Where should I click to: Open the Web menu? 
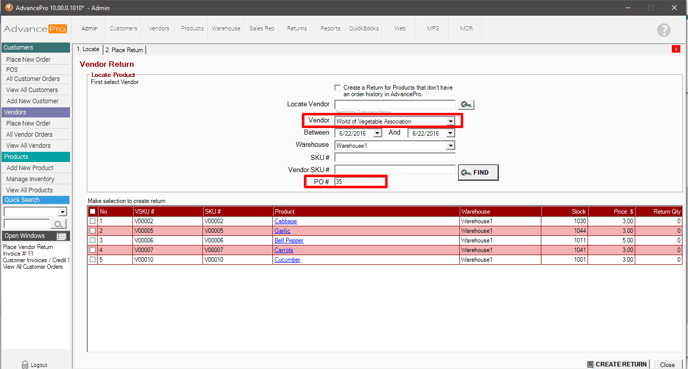pos(400,29)
